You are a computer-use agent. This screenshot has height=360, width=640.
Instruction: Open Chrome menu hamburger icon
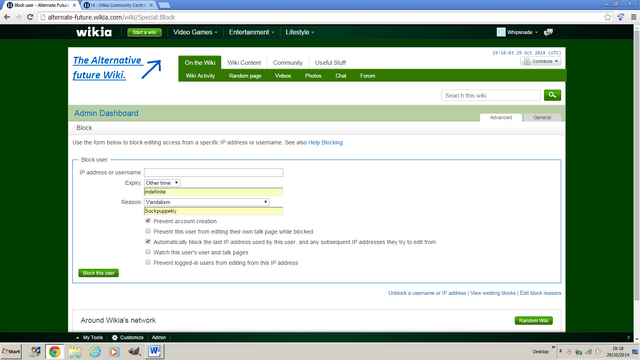coord(633,17)
